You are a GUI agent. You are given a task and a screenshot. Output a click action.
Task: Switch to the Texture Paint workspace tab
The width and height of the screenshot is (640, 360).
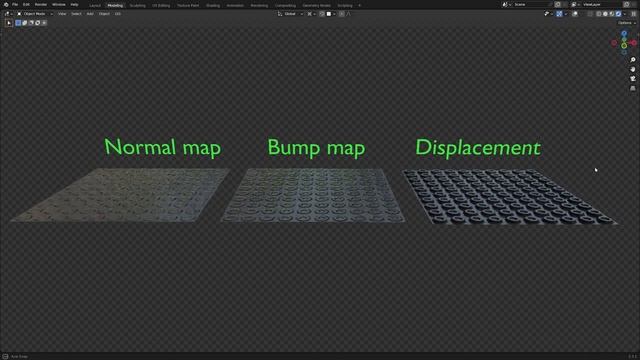point(188,5)
